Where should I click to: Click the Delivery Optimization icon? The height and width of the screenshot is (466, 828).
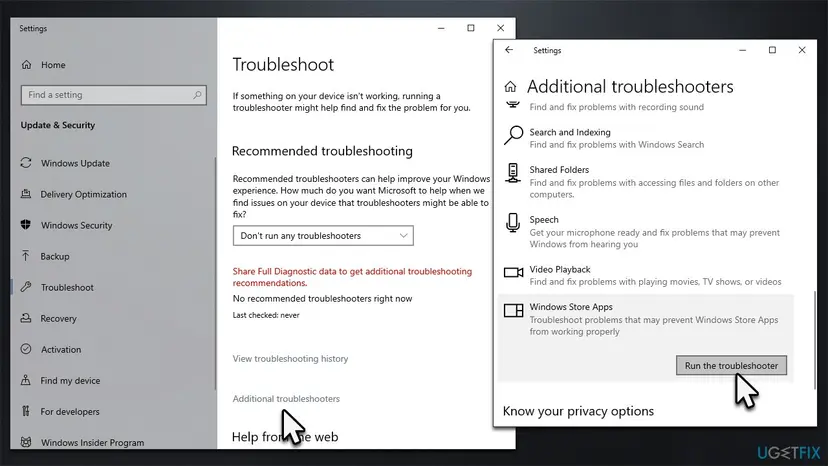point(26,194)
